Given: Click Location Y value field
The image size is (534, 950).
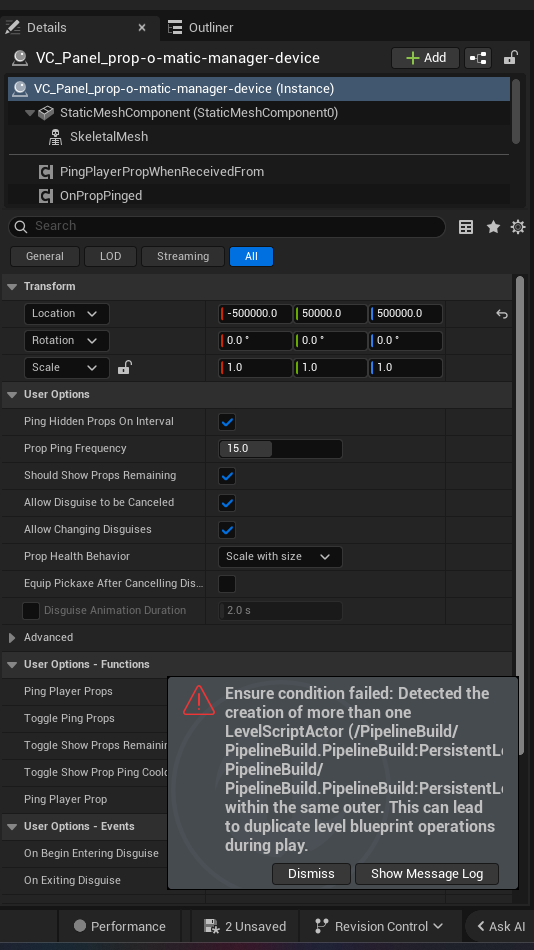Looking at the screenshot, I should click(x=330, y=314).
